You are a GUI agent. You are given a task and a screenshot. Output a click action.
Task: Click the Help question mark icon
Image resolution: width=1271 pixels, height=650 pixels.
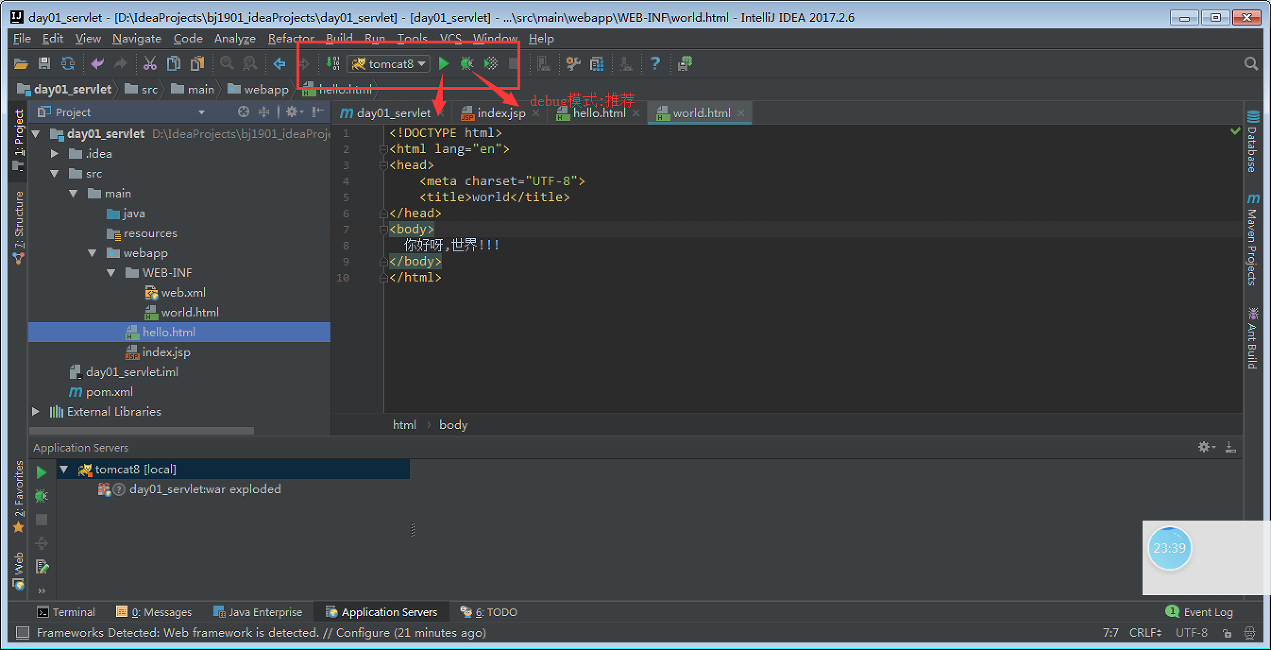click(655, 64)
